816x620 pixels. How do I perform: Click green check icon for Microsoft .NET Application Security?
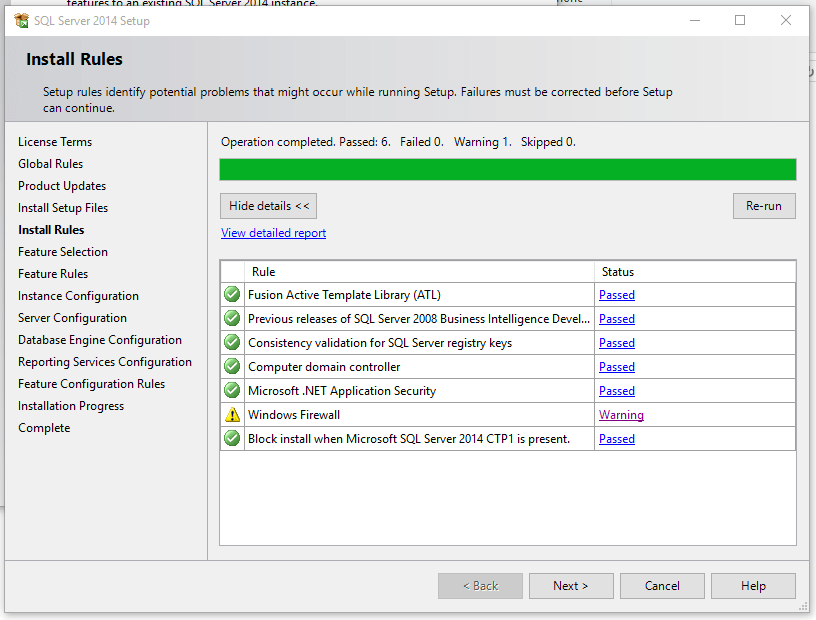coord(232,390)
